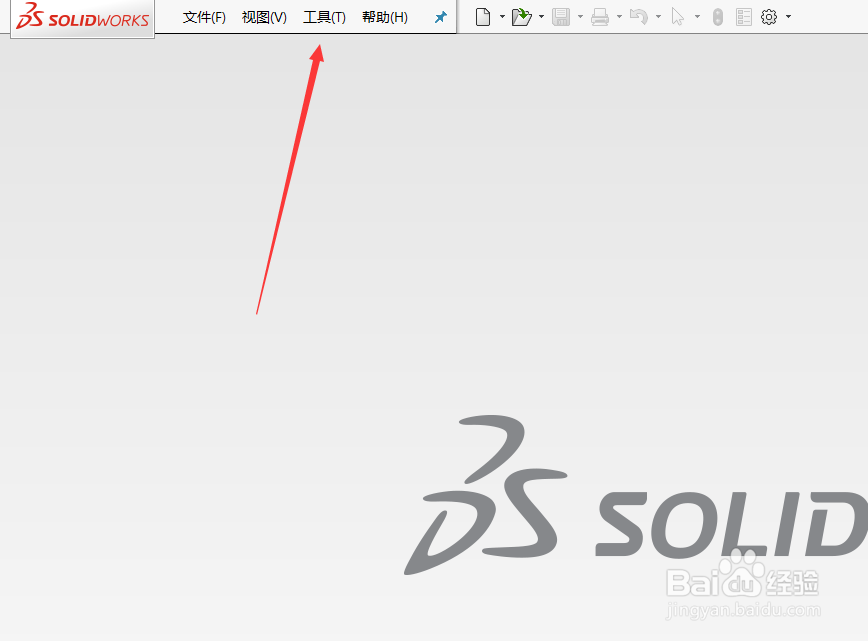Open the 文件(F) menu

coord(204,18)
